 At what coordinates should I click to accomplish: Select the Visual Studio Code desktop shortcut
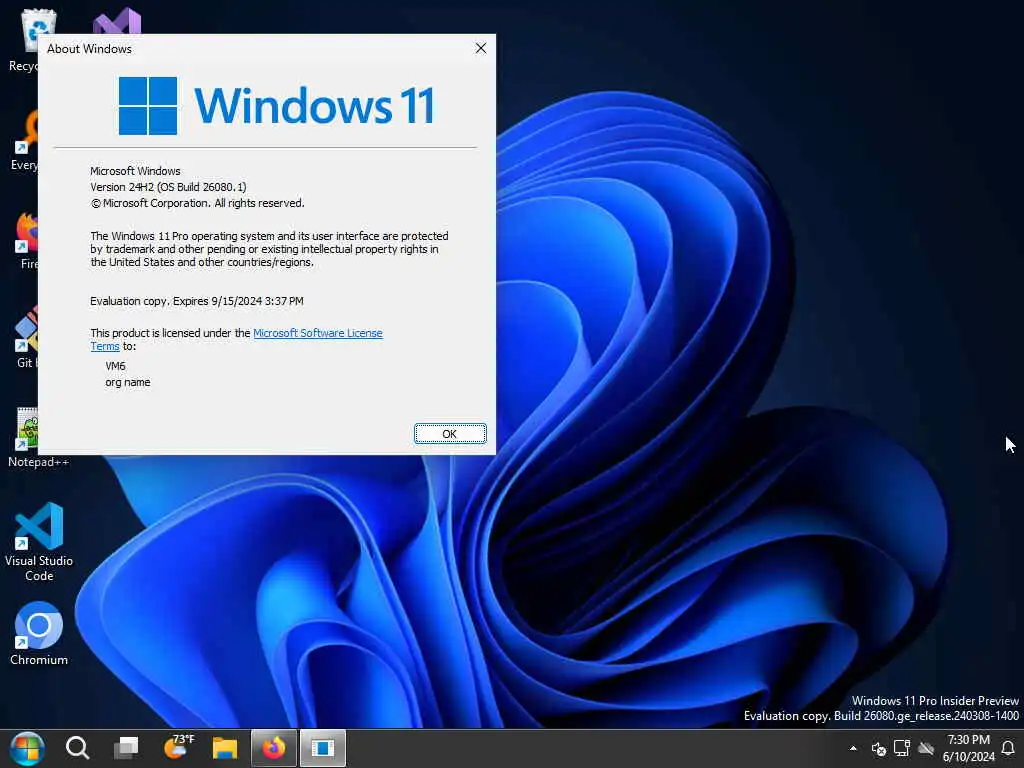39,542
